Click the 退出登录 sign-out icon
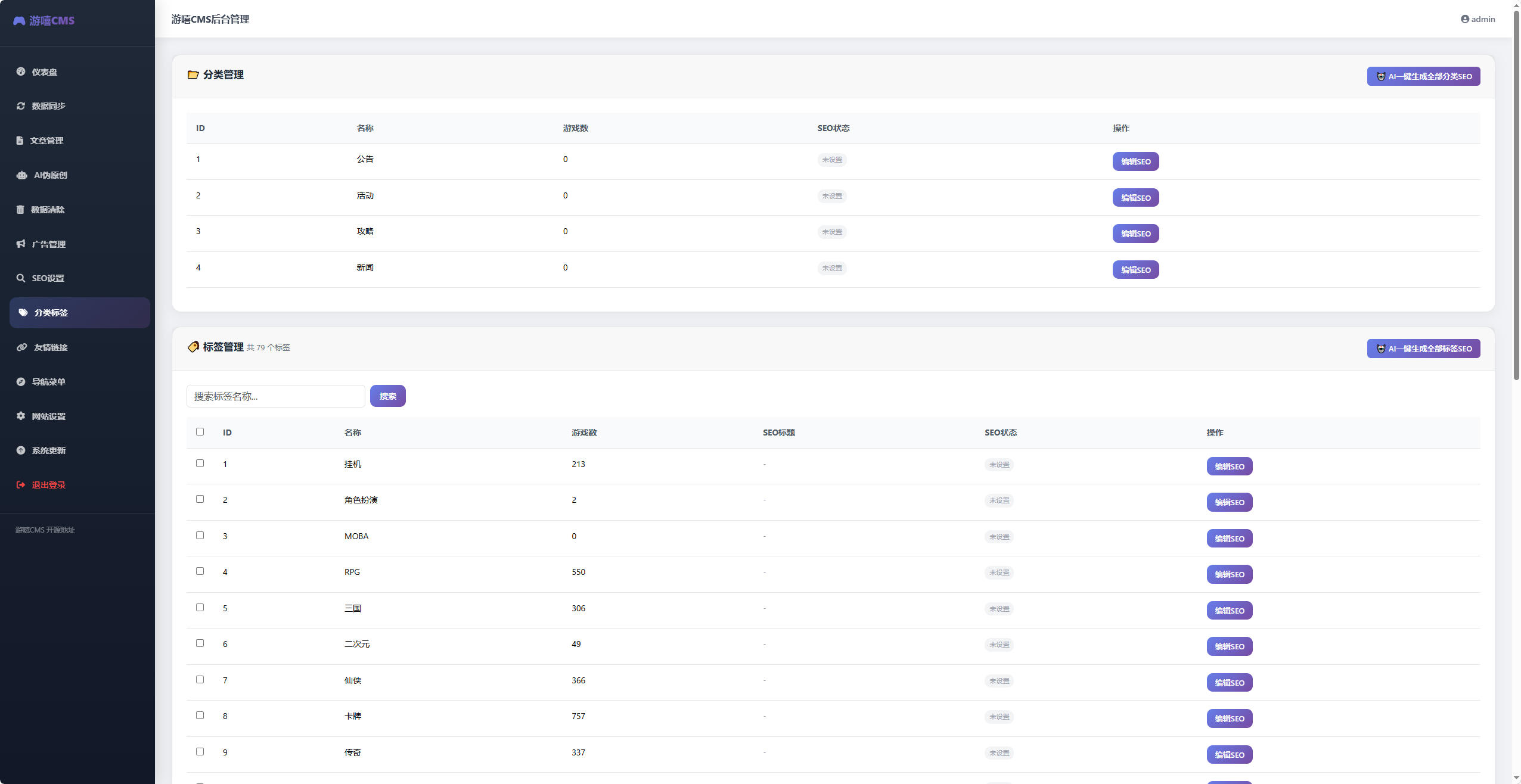 pyautogui.click(x=21, y=485)
